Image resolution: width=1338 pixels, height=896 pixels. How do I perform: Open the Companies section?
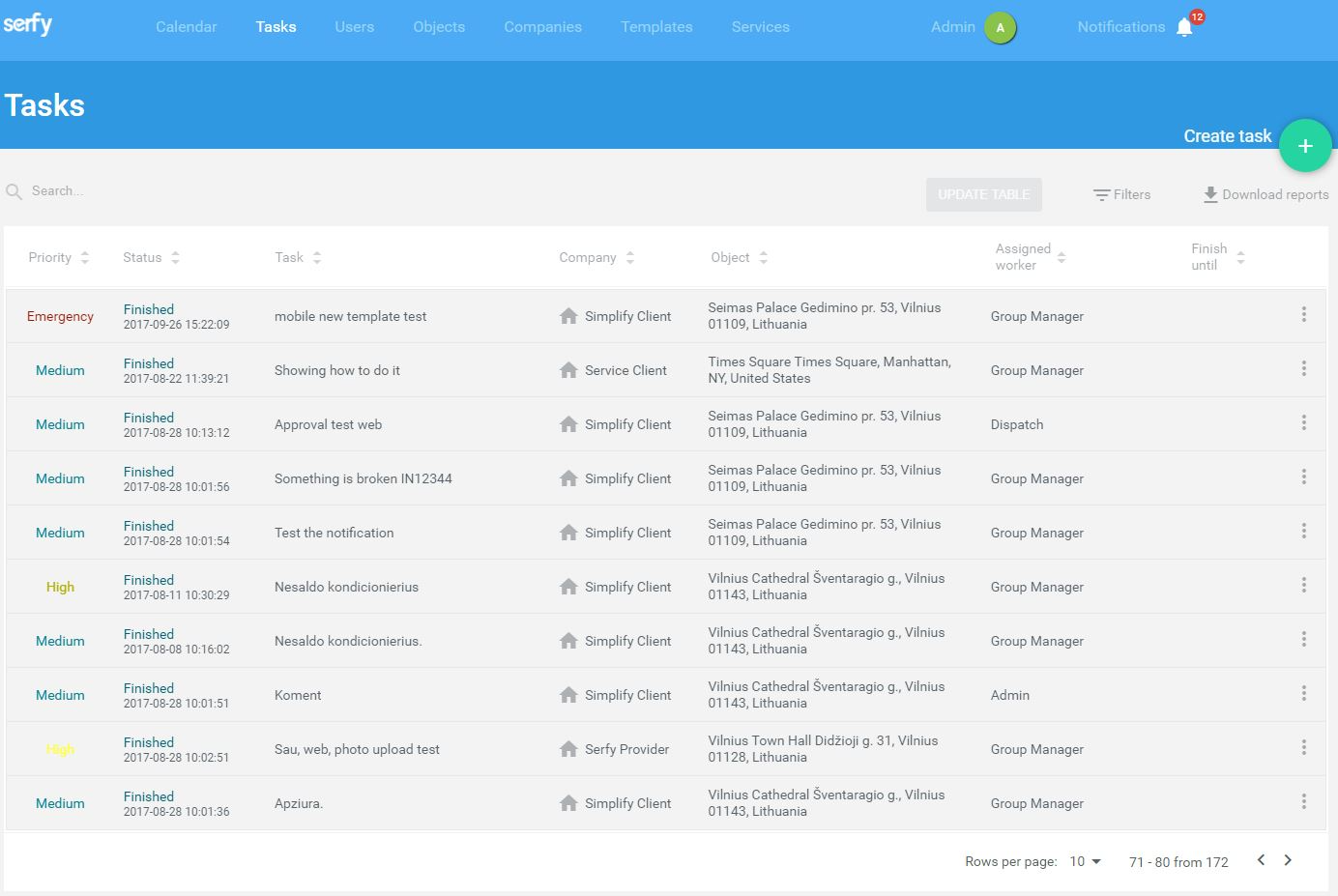click(542, 26)
